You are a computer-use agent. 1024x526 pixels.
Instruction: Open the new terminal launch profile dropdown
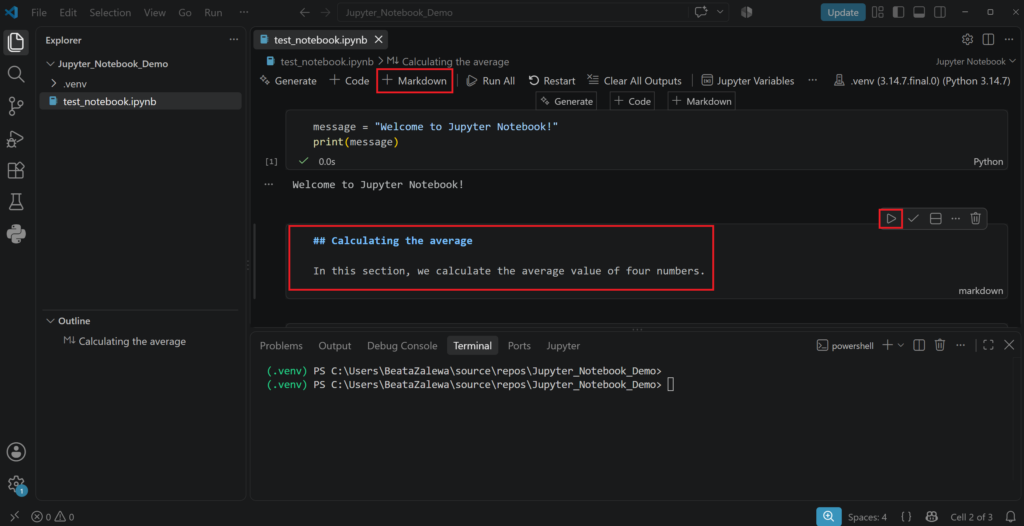(x=901, y=345)
